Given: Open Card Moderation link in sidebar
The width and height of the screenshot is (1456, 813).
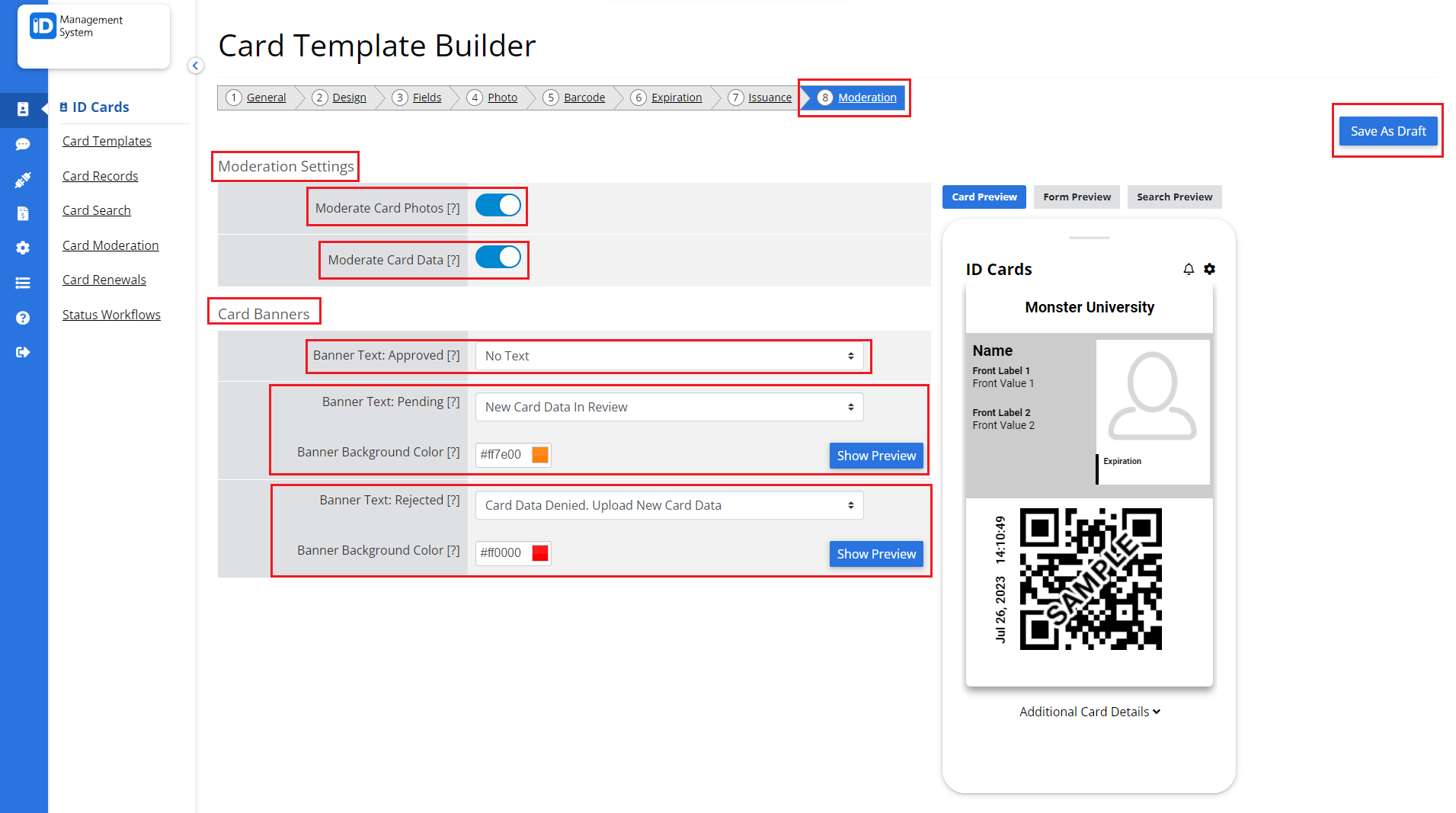Looking at the screenshot, I should [x=110, y=245].
